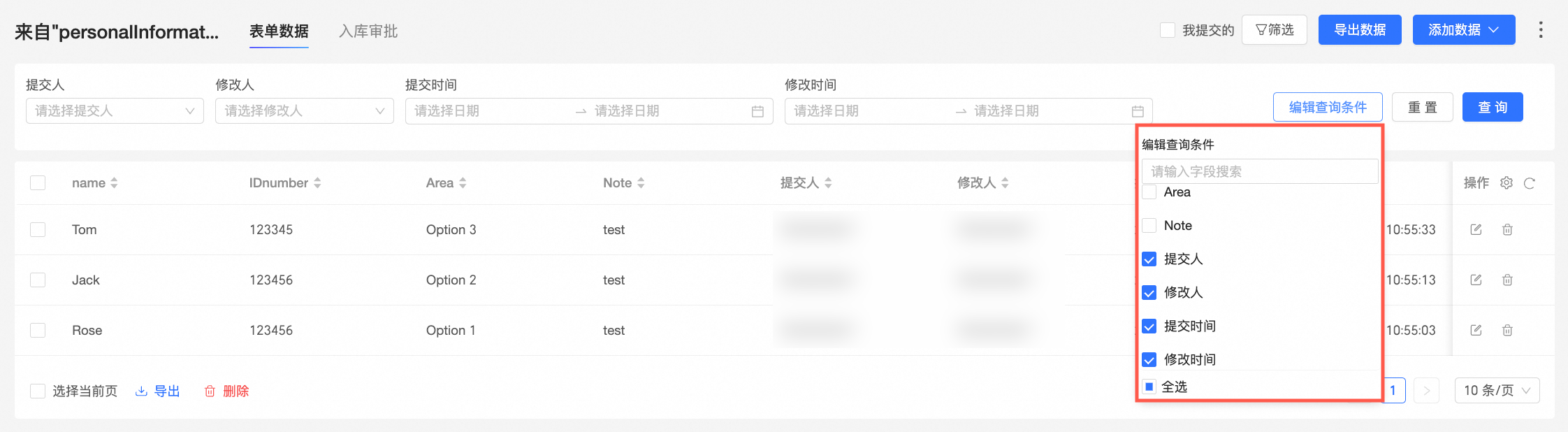Focus 请输入字段搜索 search field

click(x=1260, y=171)
